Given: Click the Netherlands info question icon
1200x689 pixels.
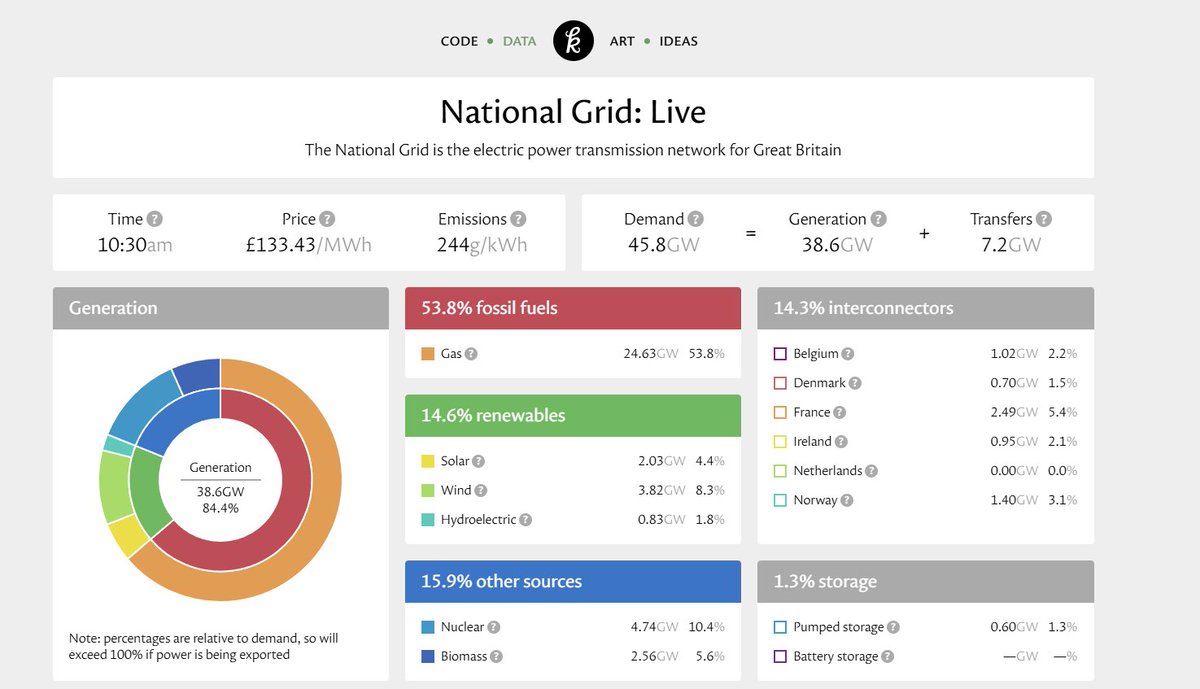Looking at the screenshot, I should point(871,471).
